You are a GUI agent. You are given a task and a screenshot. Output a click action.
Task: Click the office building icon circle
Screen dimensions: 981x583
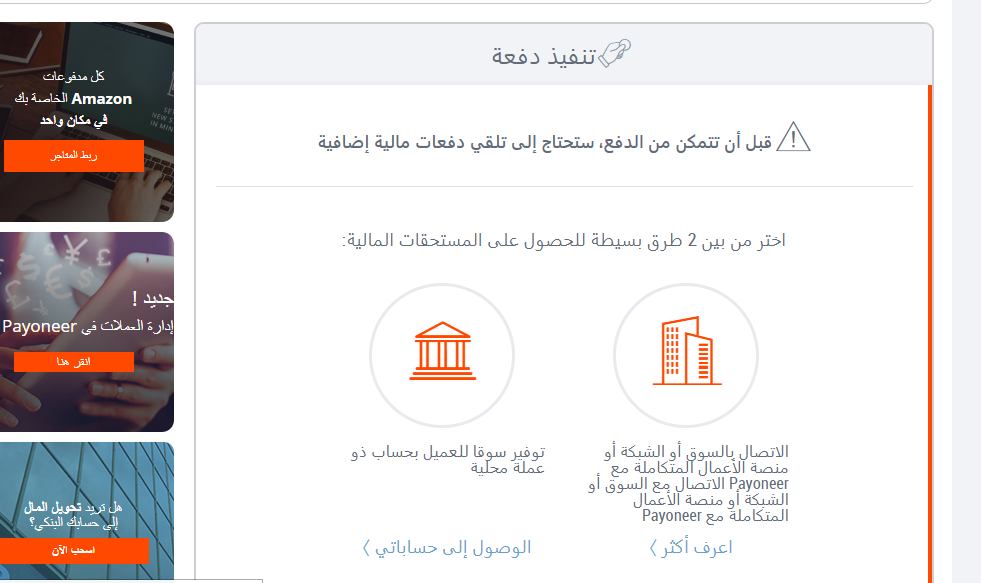pos(686,355)
